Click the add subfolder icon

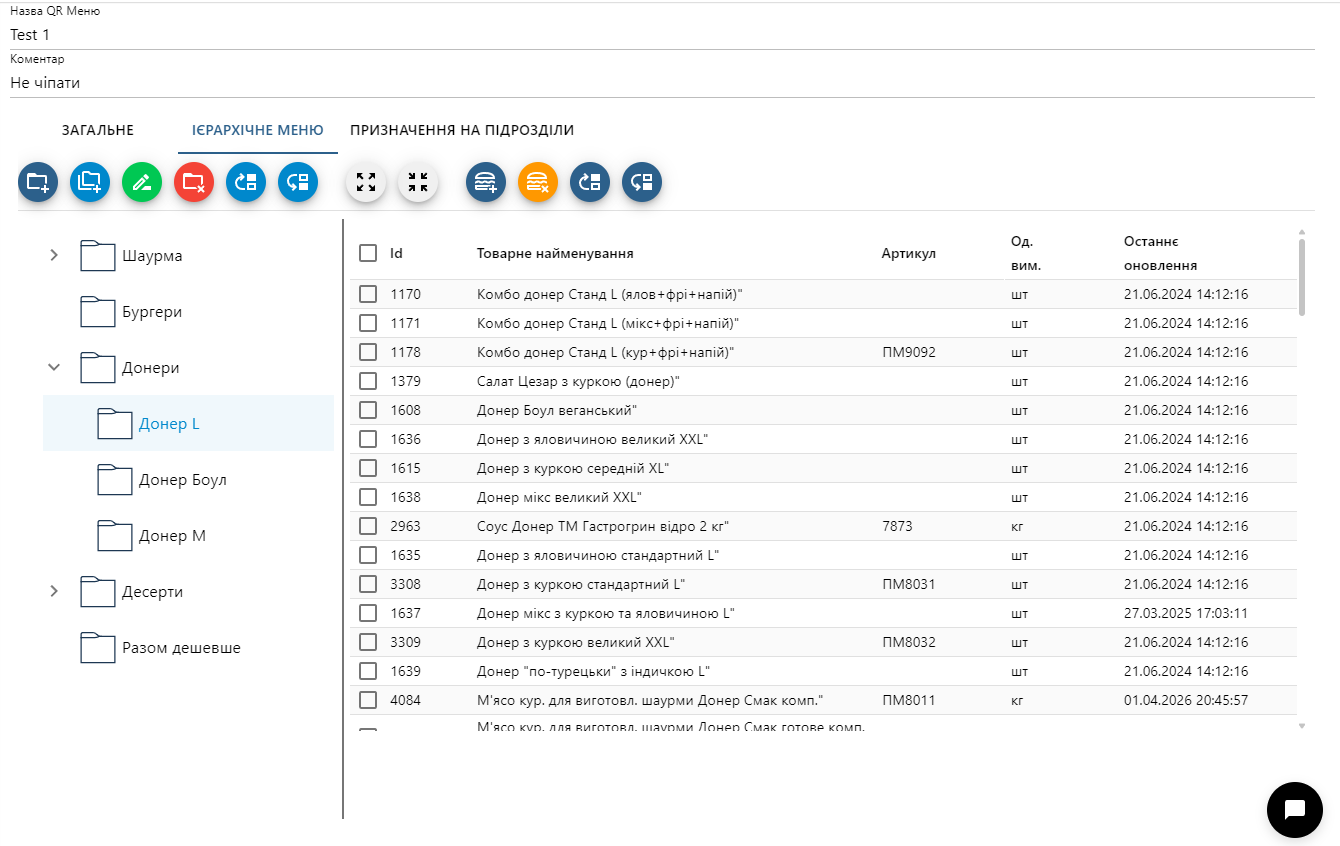(90, 182)
